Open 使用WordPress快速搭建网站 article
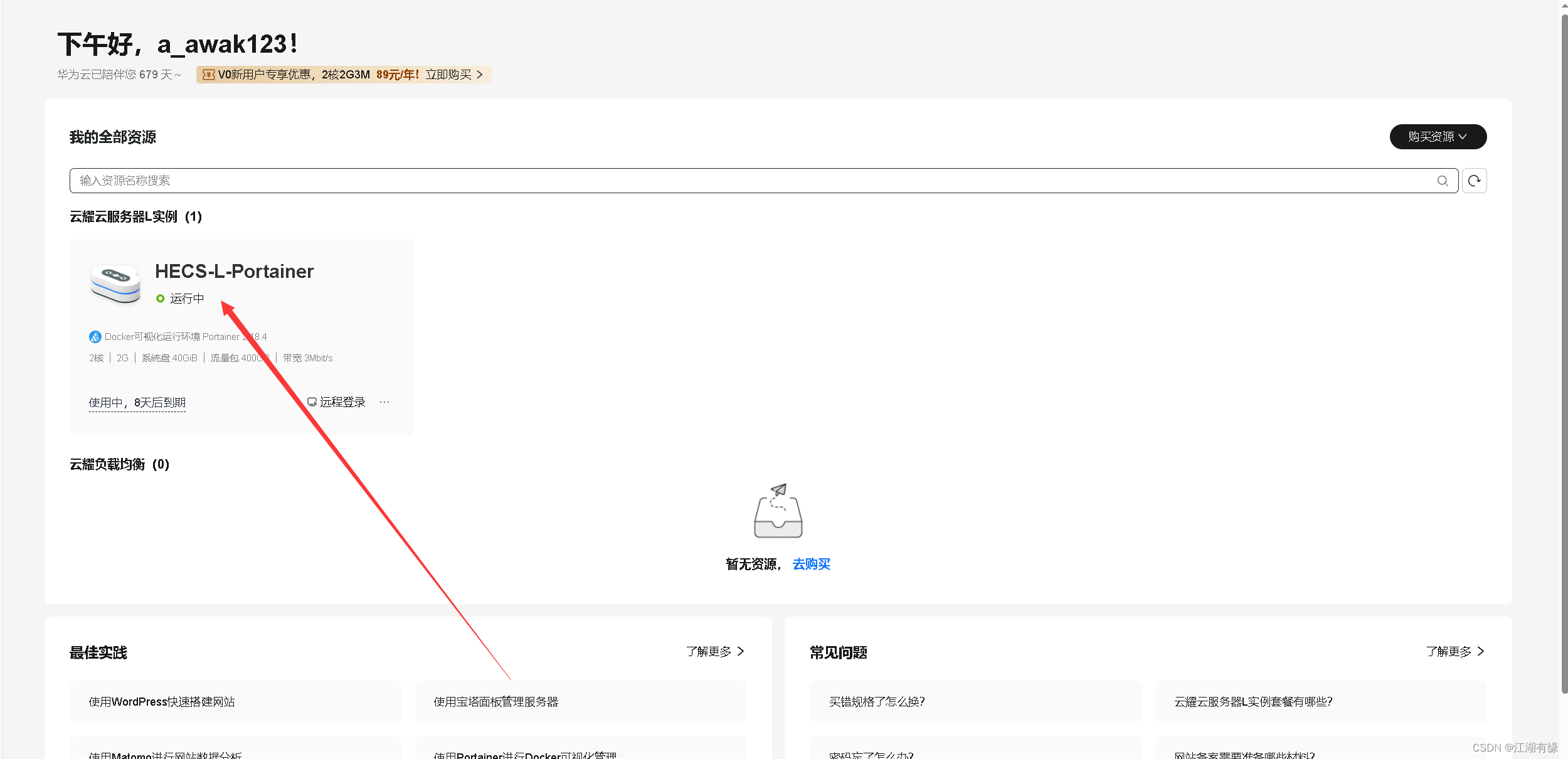 pyautogui.click(x=236, y=701)
